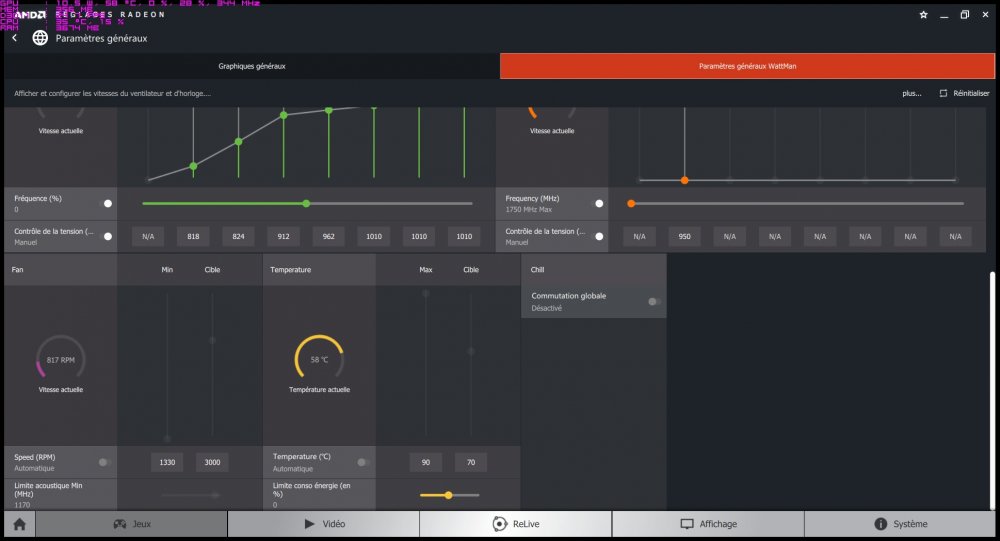Click Paramètres généraux title text
The image size is (1000, 541).
101,38
